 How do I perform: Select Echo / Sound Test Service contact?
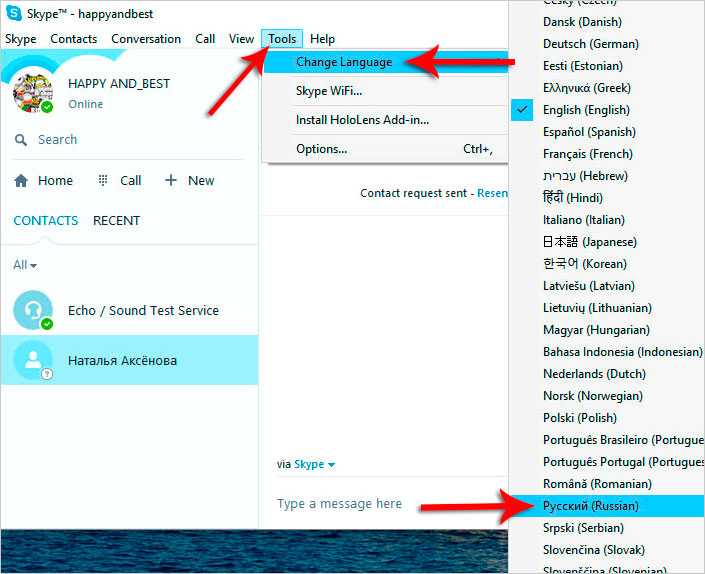[129, 310]
